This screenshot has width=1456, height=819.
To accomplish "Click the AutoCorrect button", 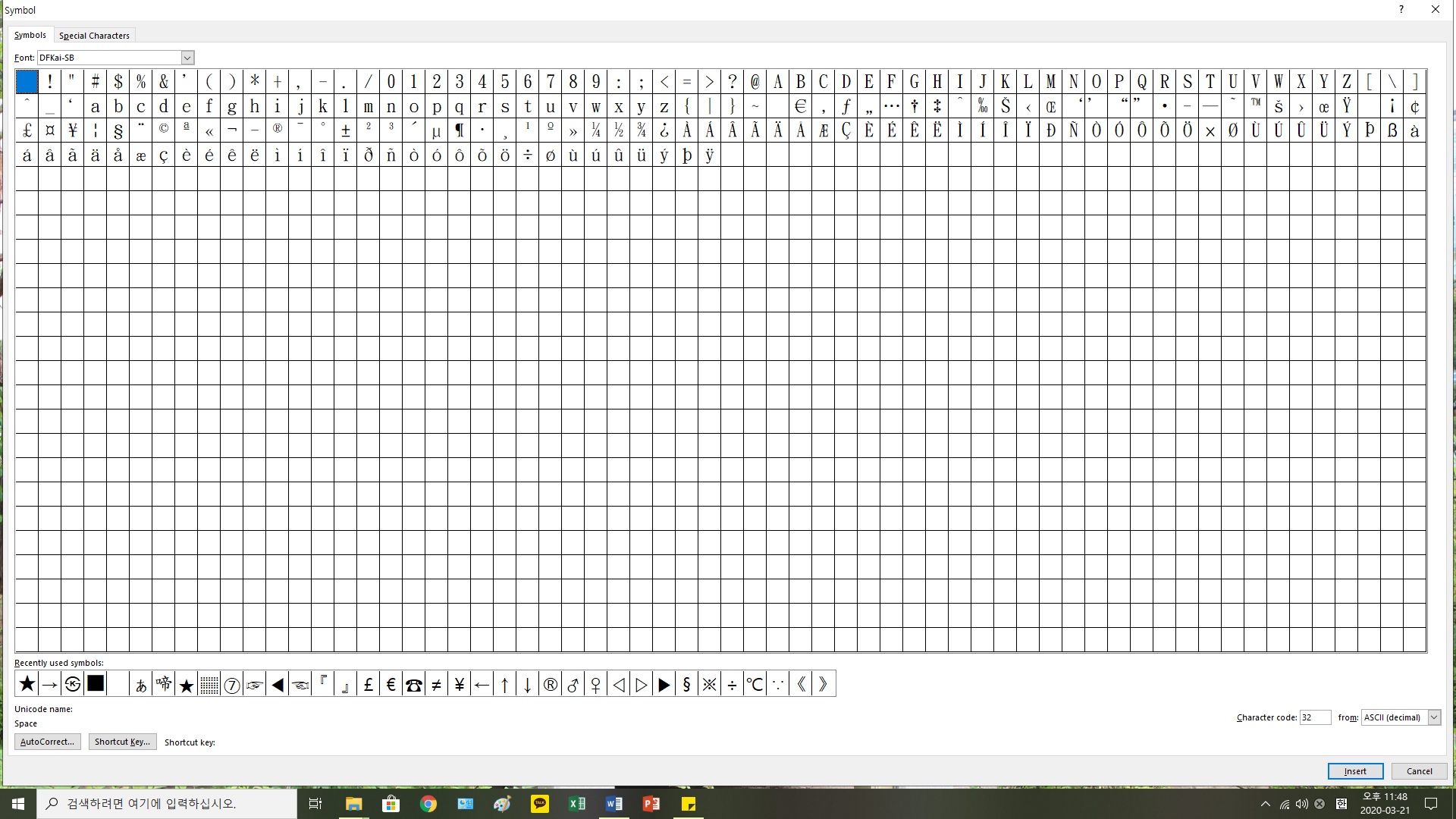I will click(47, 742).
